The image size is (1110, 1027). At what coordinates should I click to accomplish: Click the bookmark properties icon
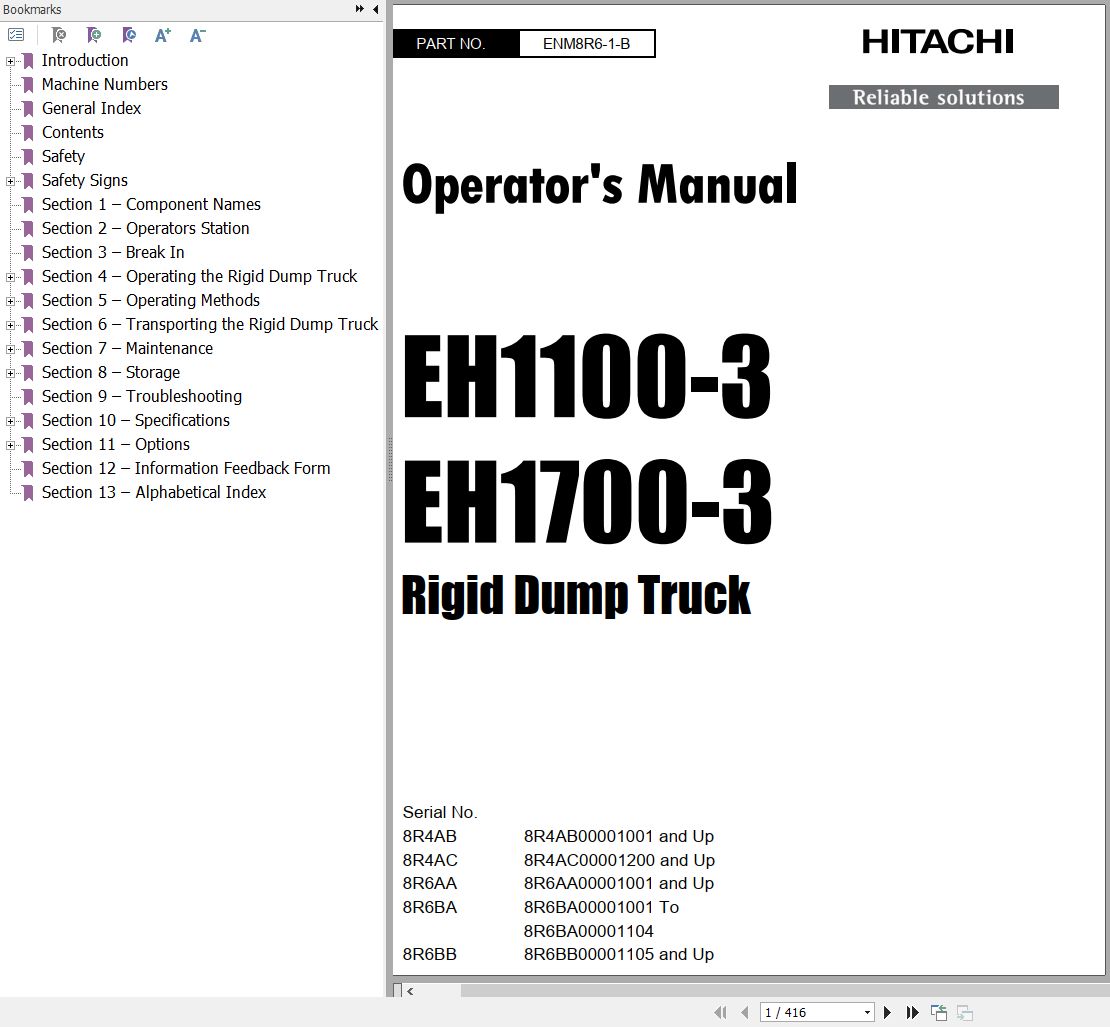(129, 35)
